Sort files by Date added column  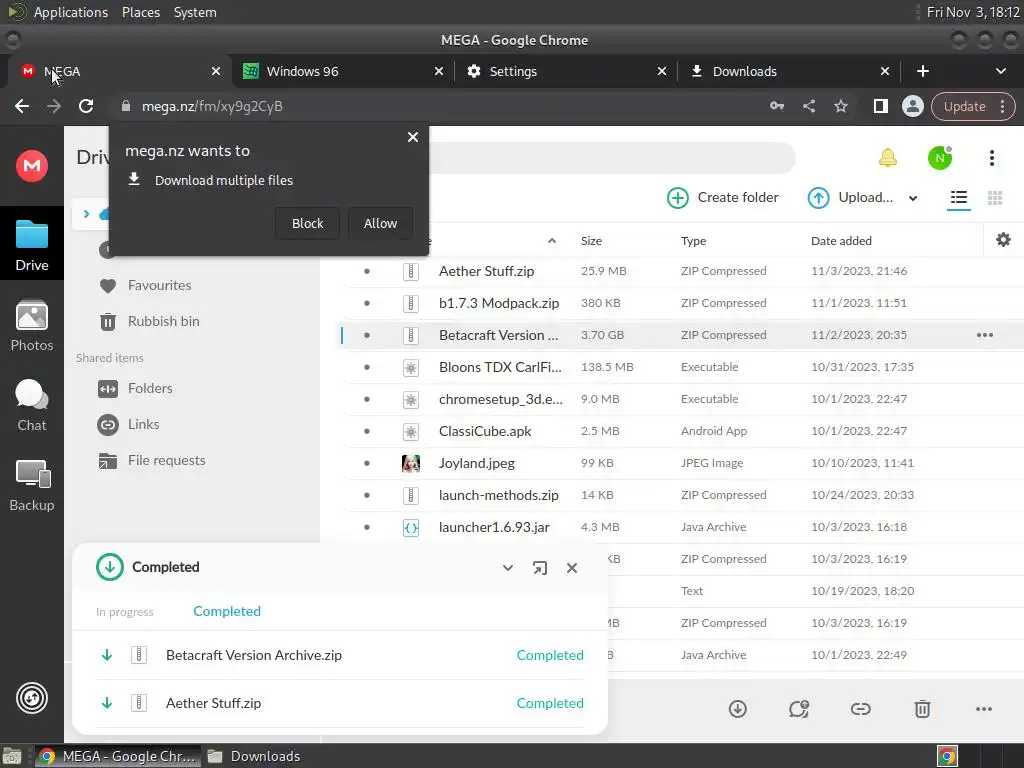pos(841,240)
